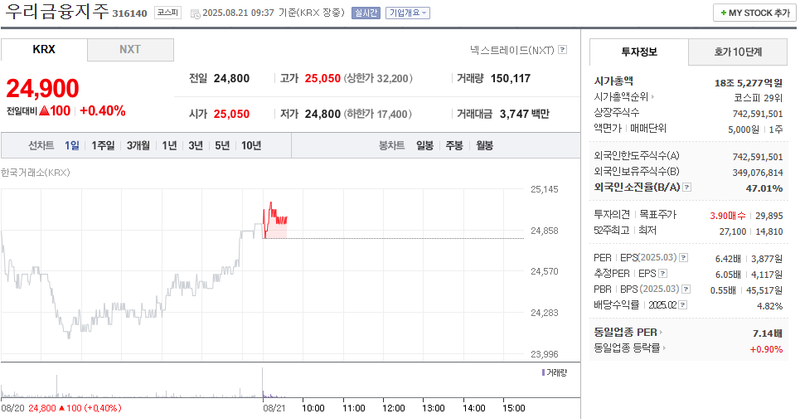Select the 5년 line chart period
Image resolution: width=800 pixels, height=419 pixels.
(222, 145)
